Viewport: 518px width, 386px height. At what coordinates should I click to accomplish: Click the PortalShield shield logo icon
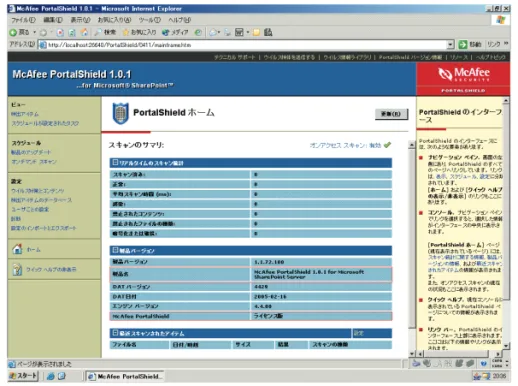coord(120,113)
